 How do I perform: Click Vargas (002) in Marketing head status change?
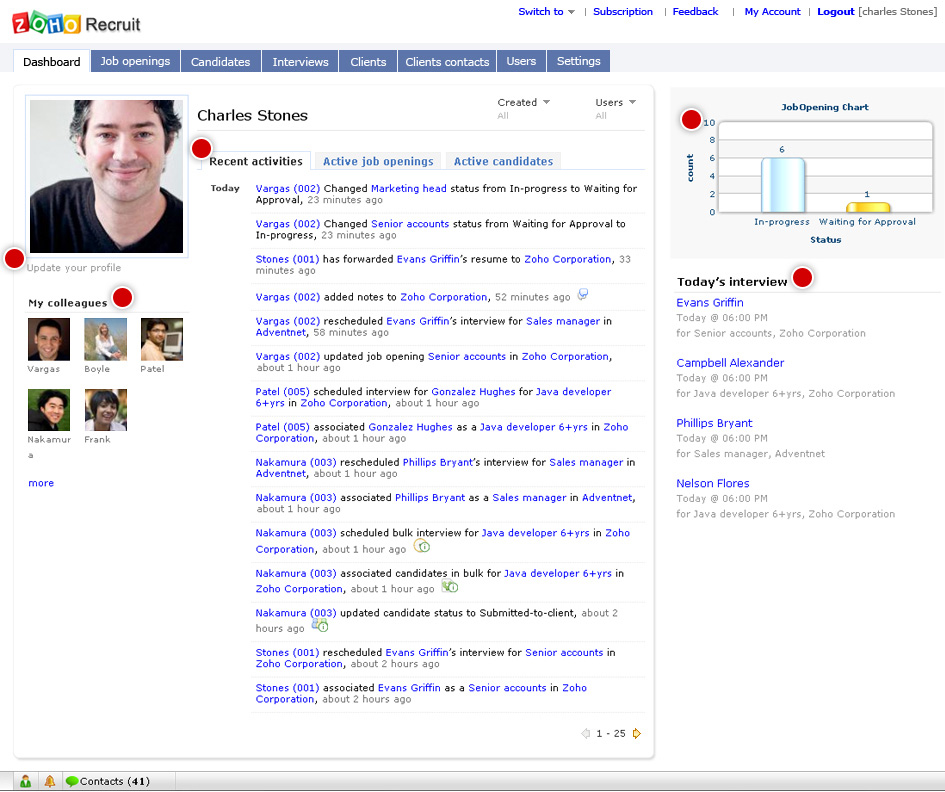(x=287, y=188)
